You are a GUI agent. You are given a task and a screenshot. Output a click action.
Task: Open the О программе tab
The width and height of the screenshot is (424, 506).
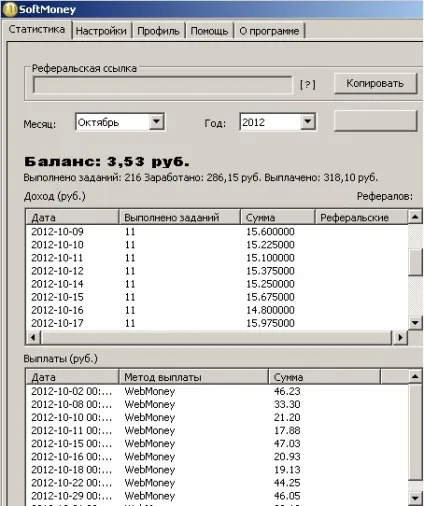point(269,31)
